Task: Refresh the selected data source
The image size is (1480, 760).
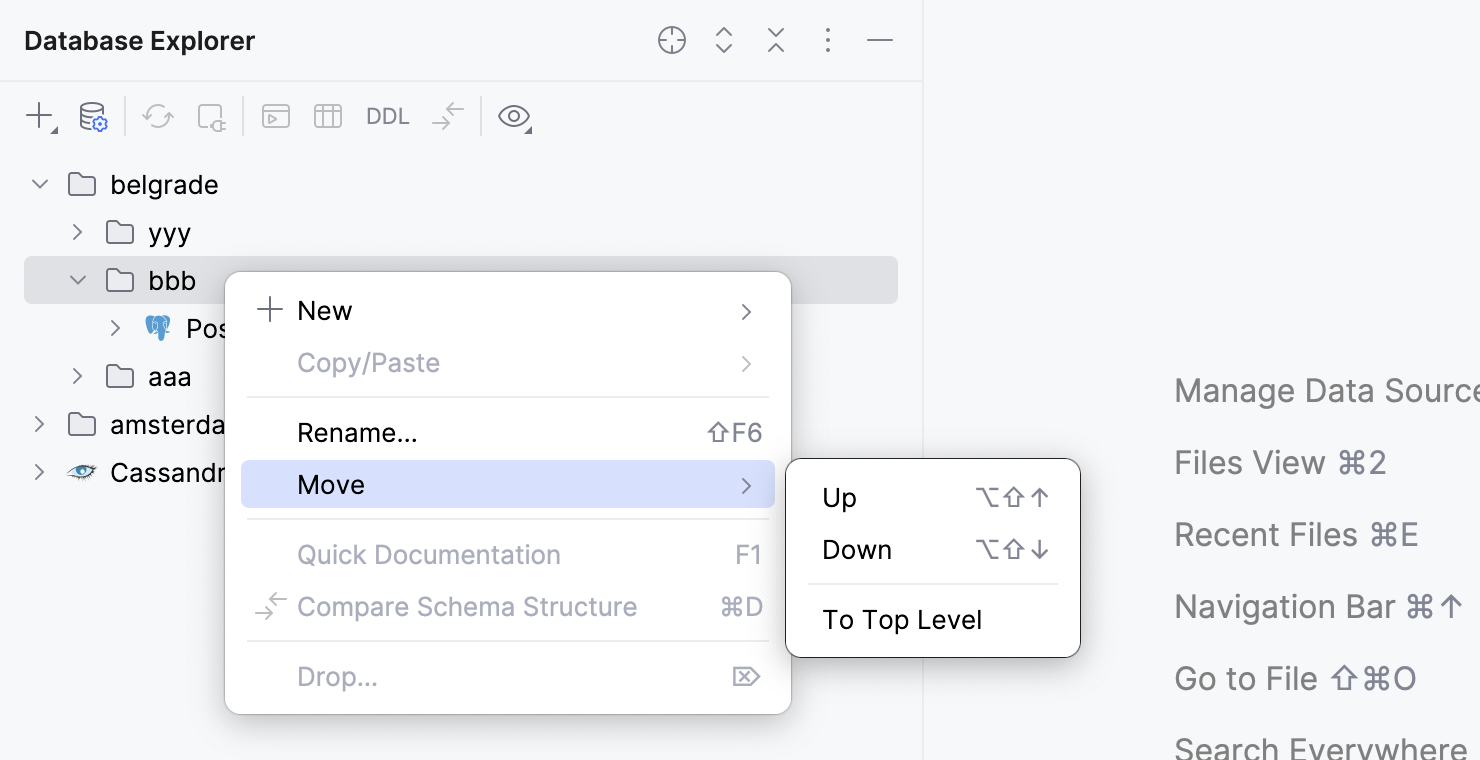Action: click(x=157, y=116)
